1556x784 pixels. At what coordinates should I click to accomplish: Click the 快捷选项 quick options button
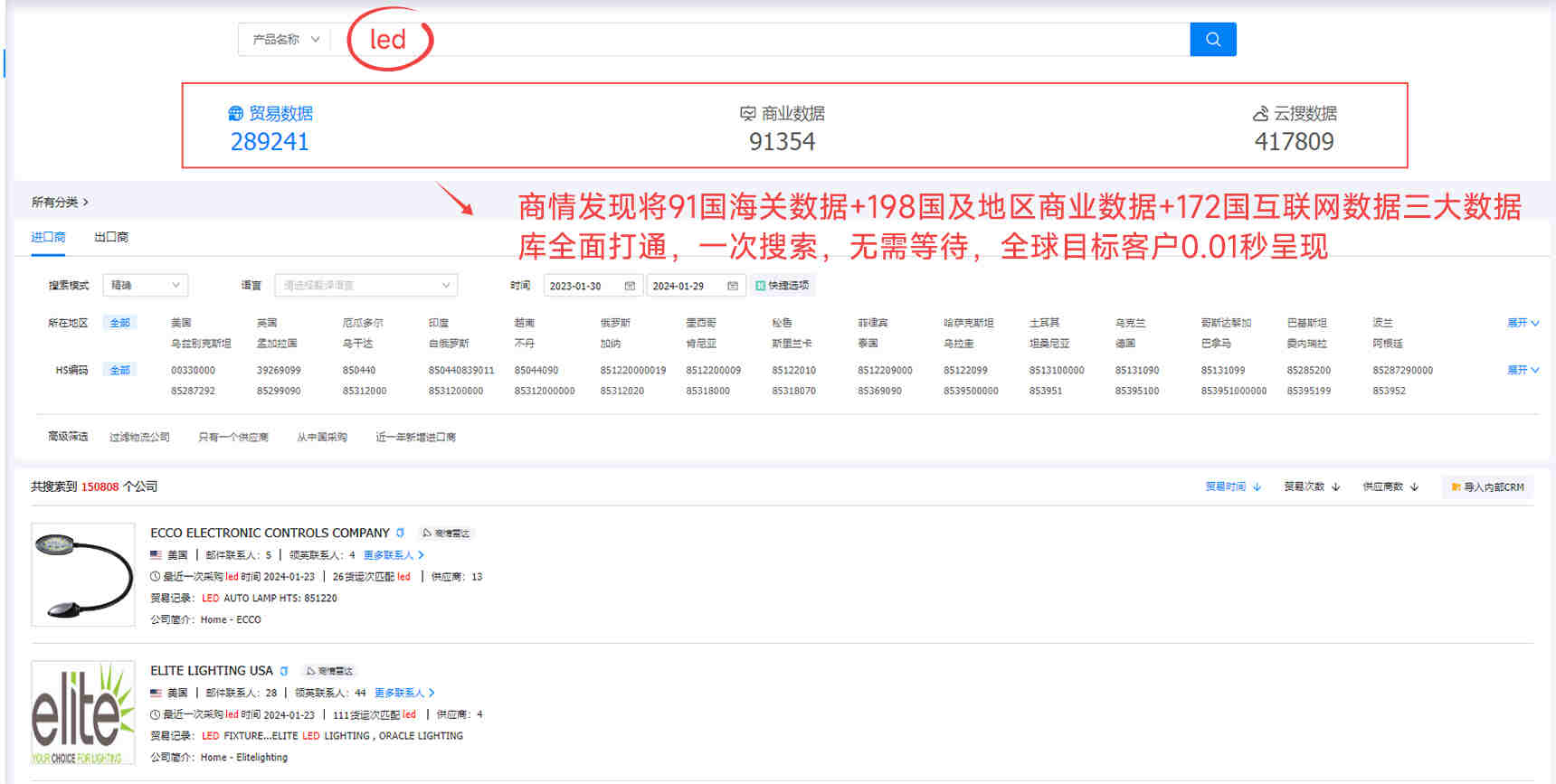tap(783, 286)
